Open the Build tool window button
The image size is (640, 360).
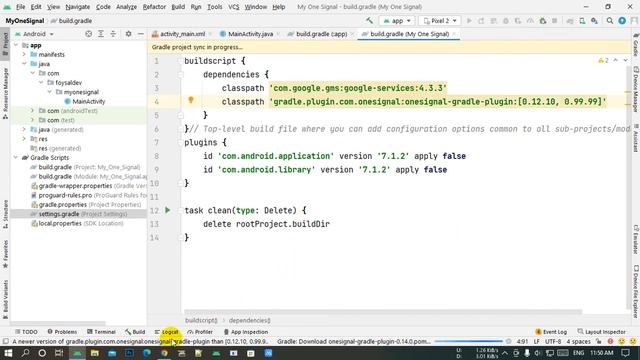point(135,332)
